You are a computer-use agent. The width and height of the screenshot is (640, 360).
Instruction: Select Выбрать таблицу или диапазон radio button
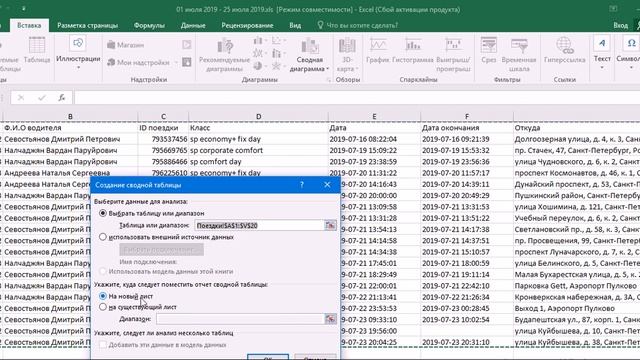pos(103,213)
